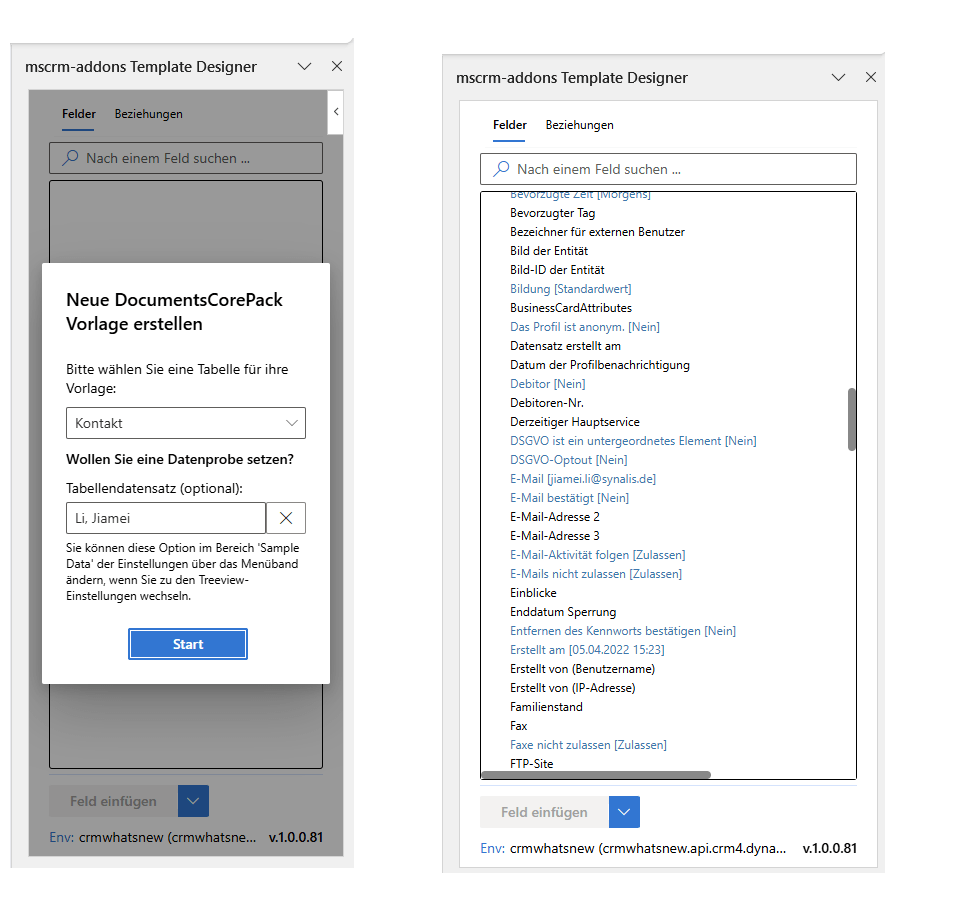Select the Felder tab in the right panel
958x921 pixels.
pyautogui.click(x=510, y=125)
